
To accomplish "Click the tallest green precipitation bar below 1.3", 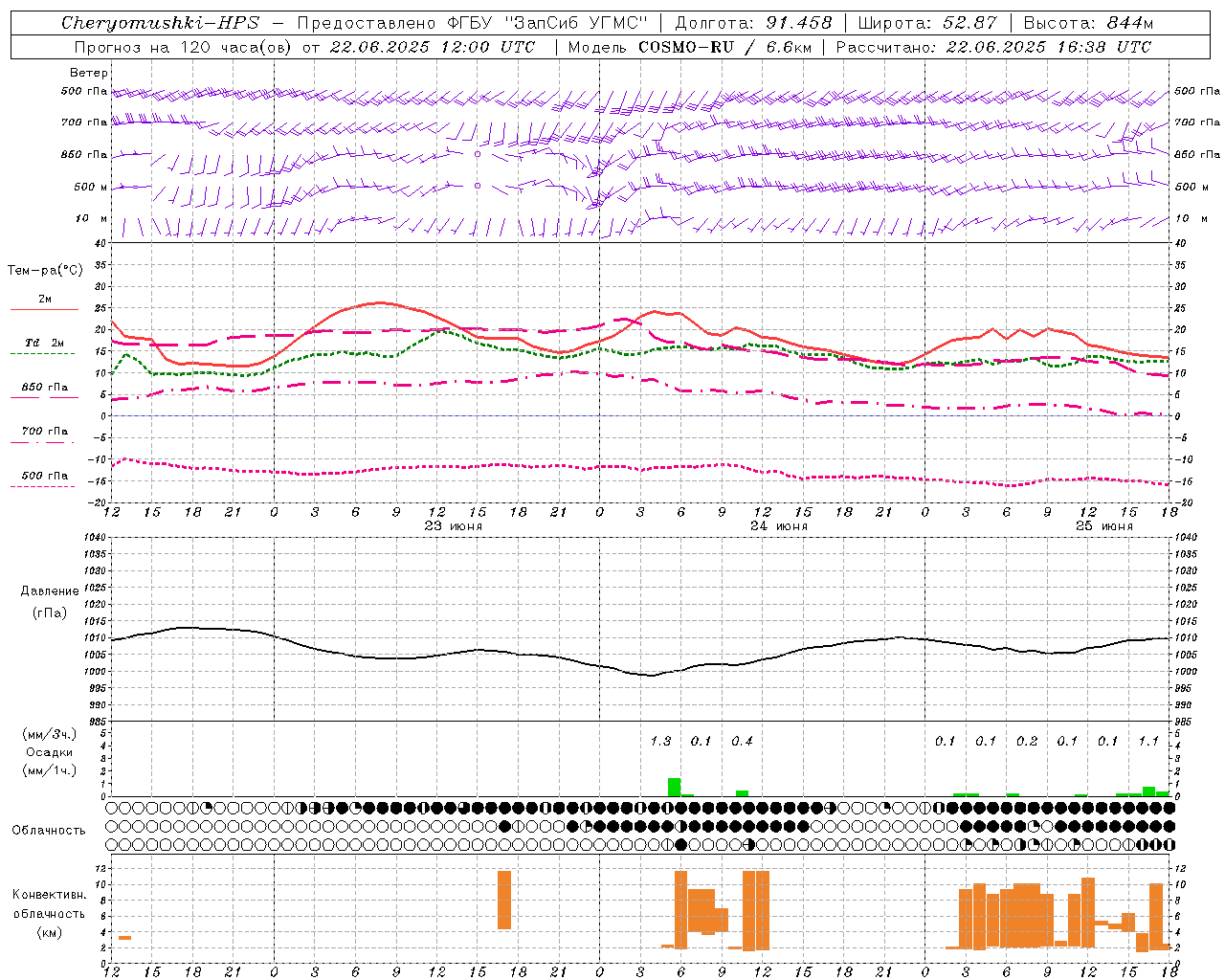I will click(675, 788).
